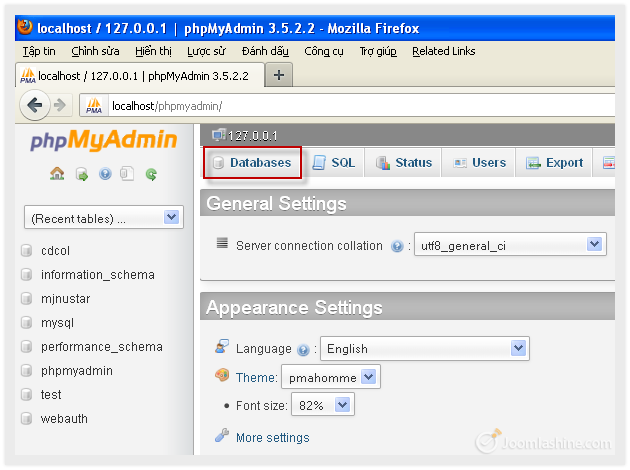Click the performance_schema database icon
Screen dimensions: 630x470
pos(27,346)
